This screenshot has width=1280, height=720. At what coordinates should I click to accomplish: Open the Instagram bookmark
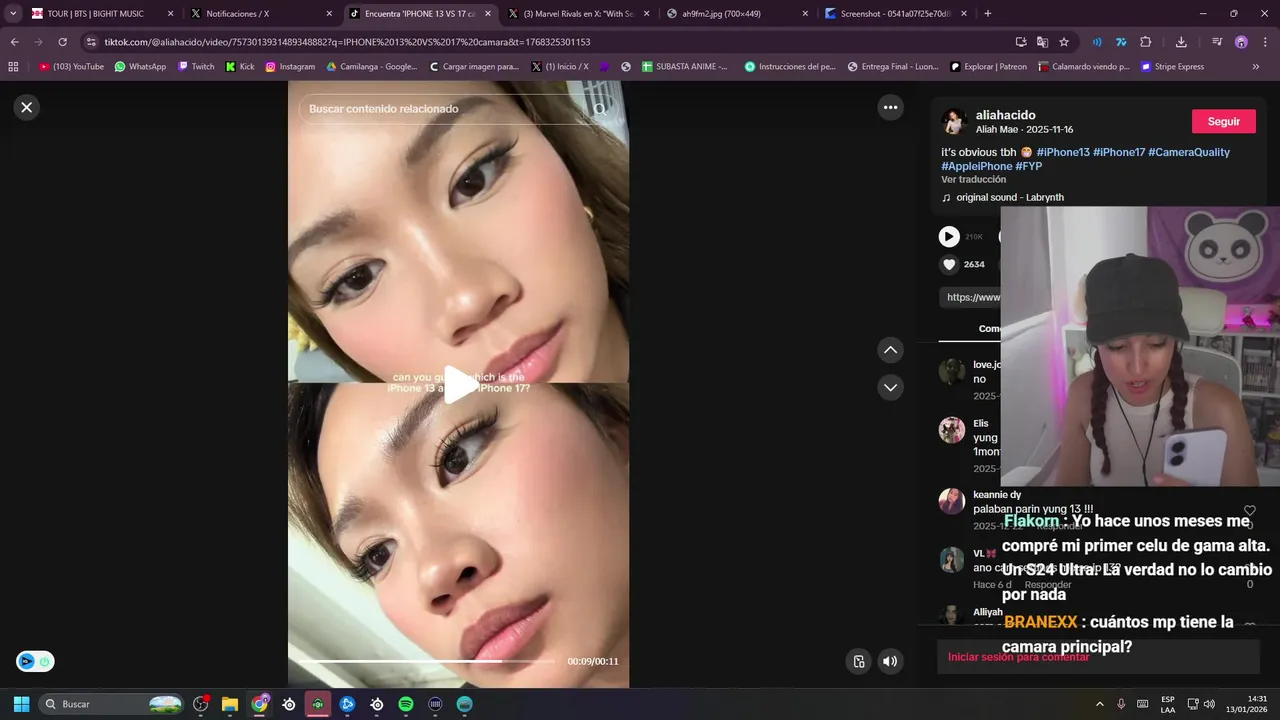290,67
